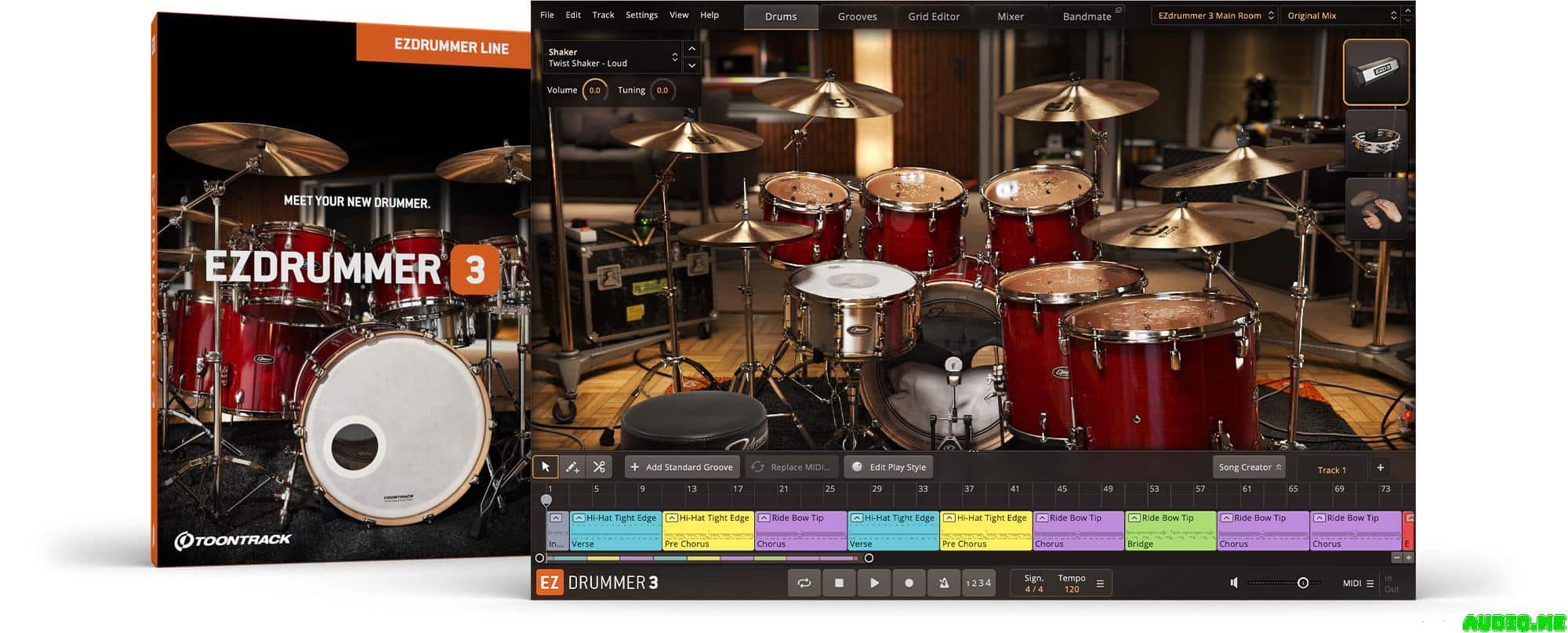The width and height of the screenshot is (1568, 633).
Task: Click the time signature 4 / 4
Action: 1034,589
